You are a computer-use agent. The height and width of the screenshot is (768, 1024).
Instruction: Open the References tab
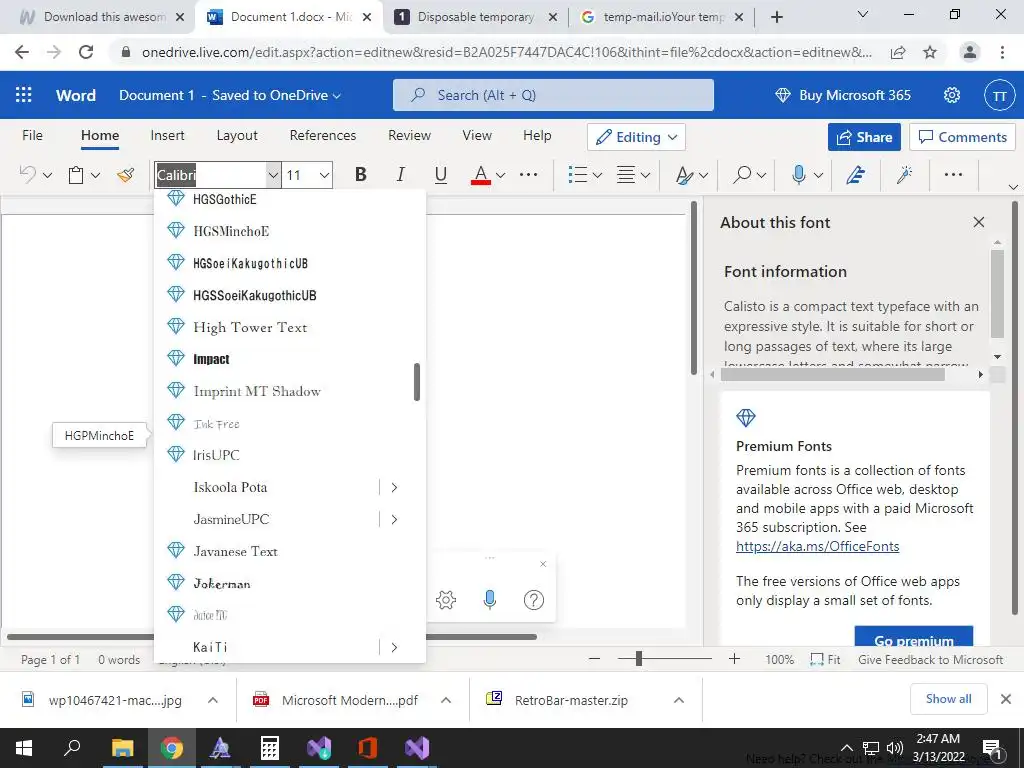click(x=323, y=135)
